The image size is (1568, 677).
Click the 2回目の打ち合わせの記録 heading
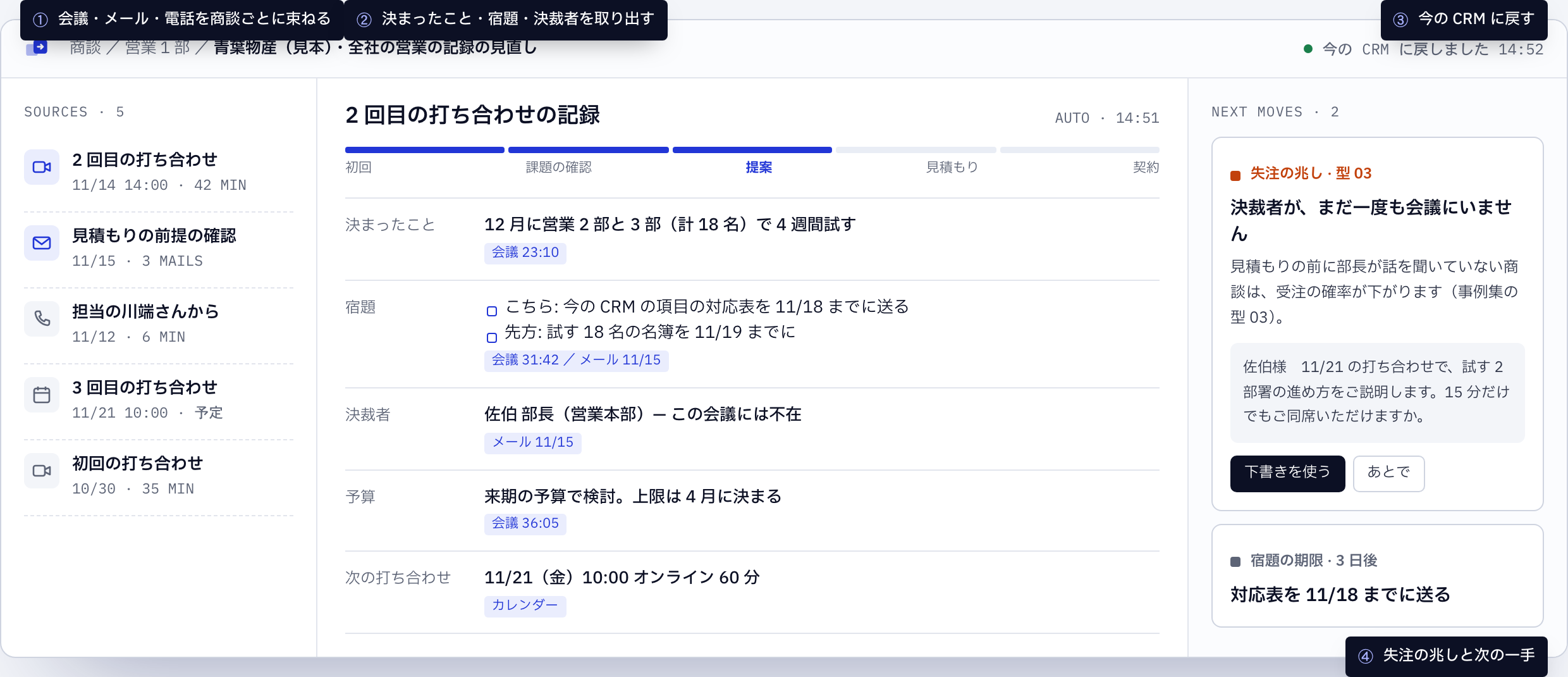[x=472, y=115]
